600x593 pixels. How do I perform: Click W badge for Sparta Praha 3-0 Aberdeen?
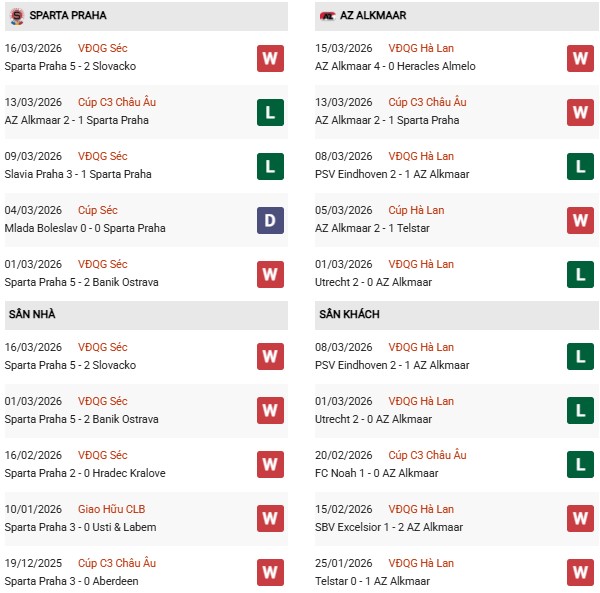[x=269, y=573]
